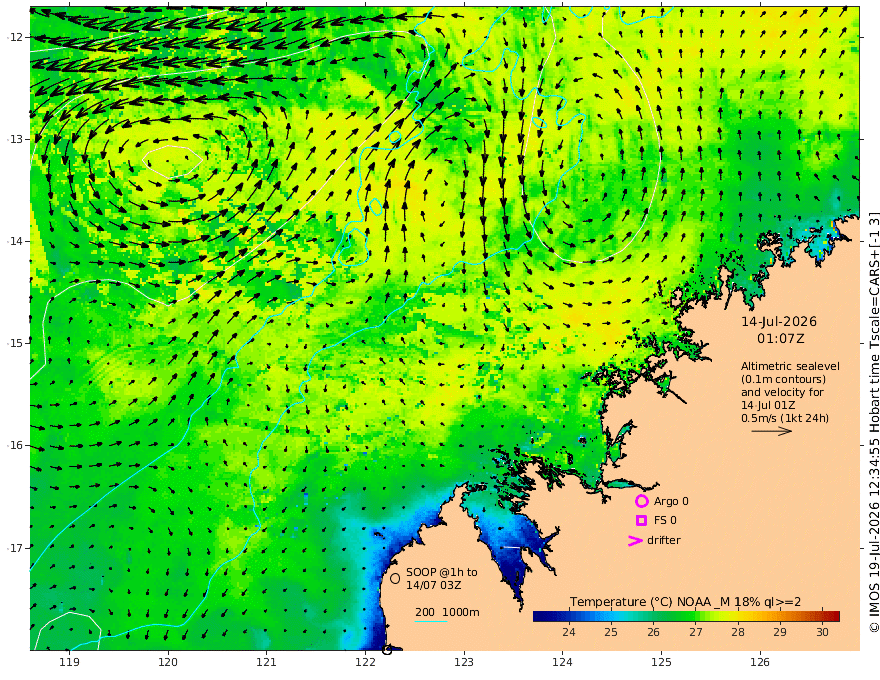Click the '14-Jul-2026' date label
Image resolution: width=880 pixels, height=680 pixels.
coord(779,321)
